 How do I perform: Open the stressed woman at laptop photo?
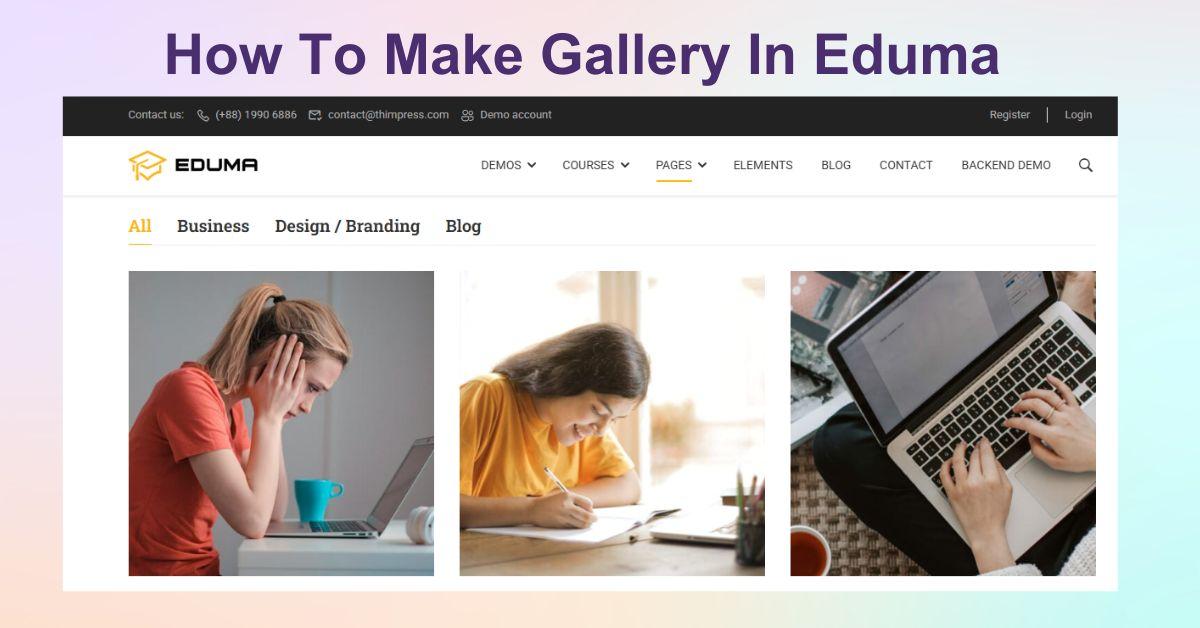281,423
